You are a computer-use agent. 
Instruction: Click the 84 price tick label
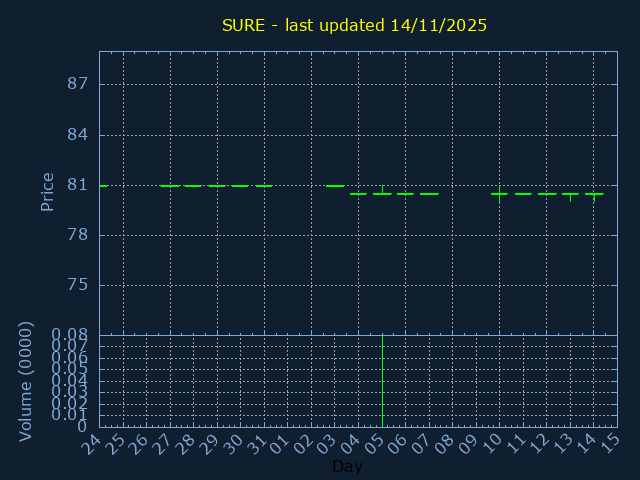[77, 135]
